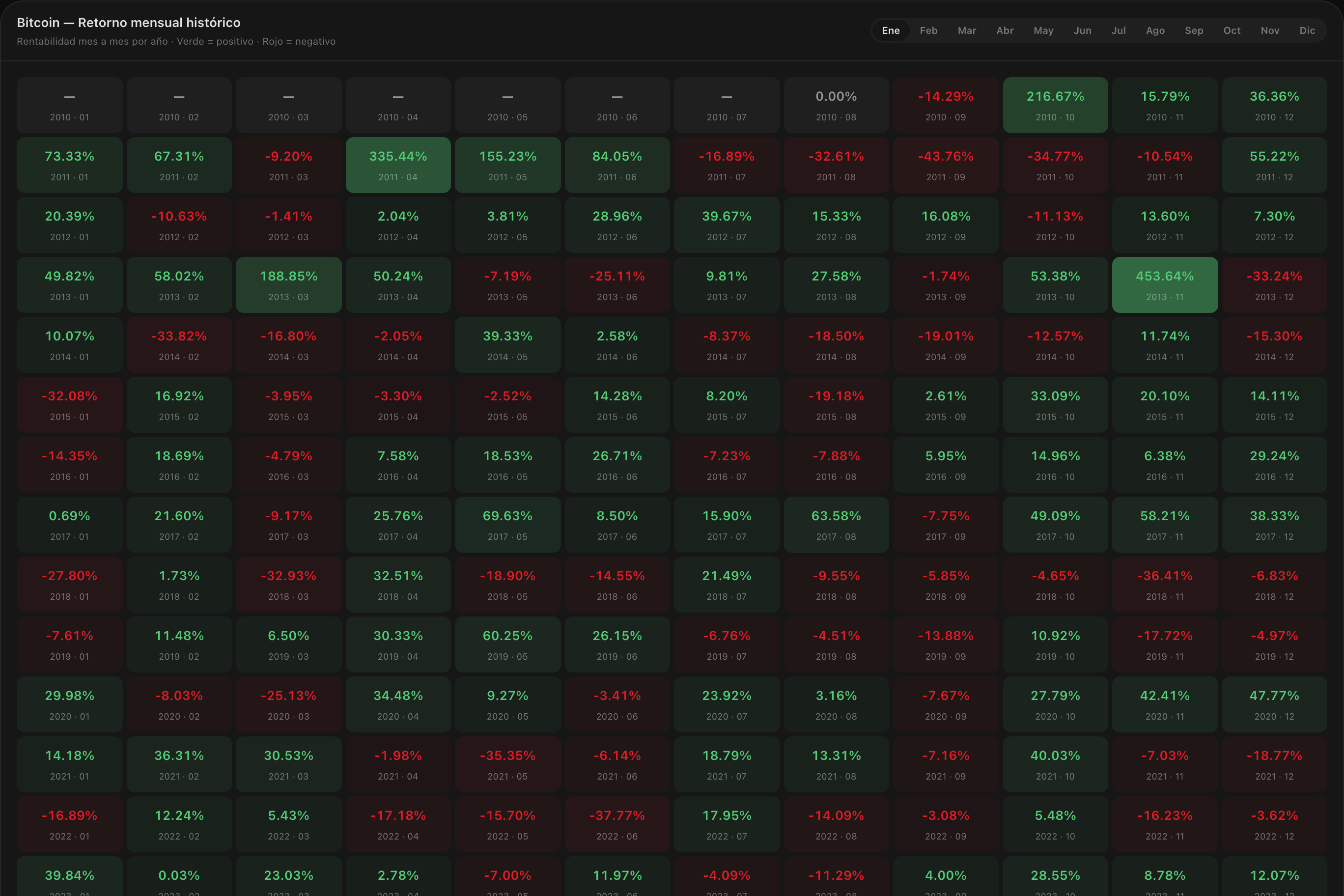This screenshot has height=896, width=1344.
Task: Select the 2010 · 08 cell showing 0.00%
Action: [836, 105]
